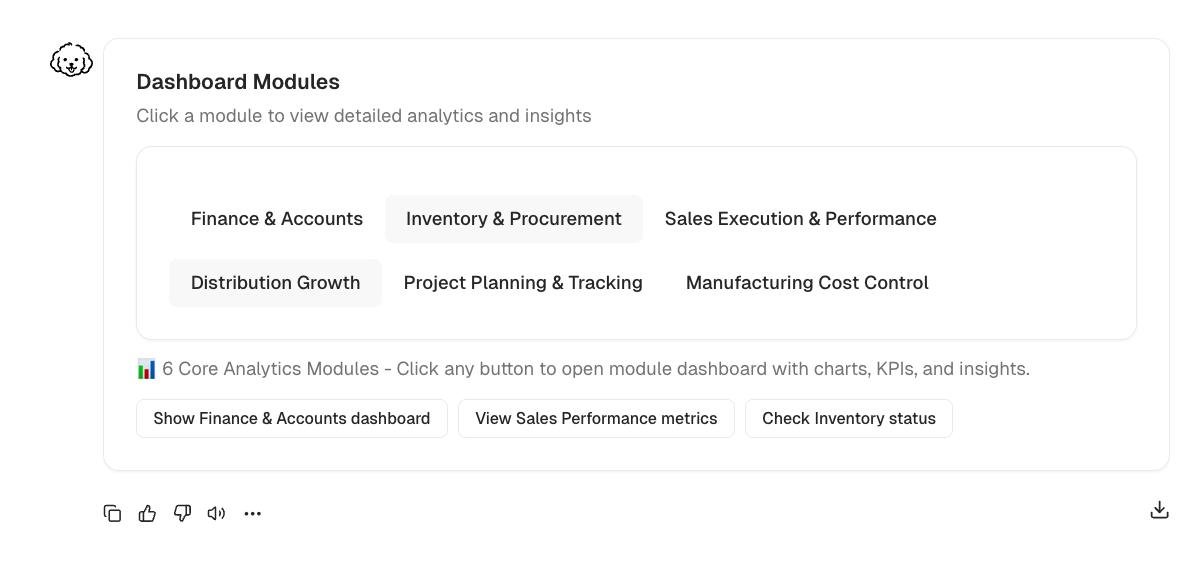This screenshot has height=564, width=1196.
Task: Open the Finance & Accounts module
Action: (x=277, y=219)
